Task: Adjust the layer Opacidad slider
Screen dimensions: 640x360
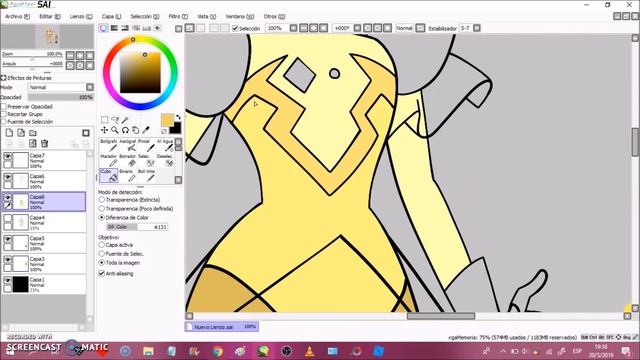Action: [x=61, y=97]
